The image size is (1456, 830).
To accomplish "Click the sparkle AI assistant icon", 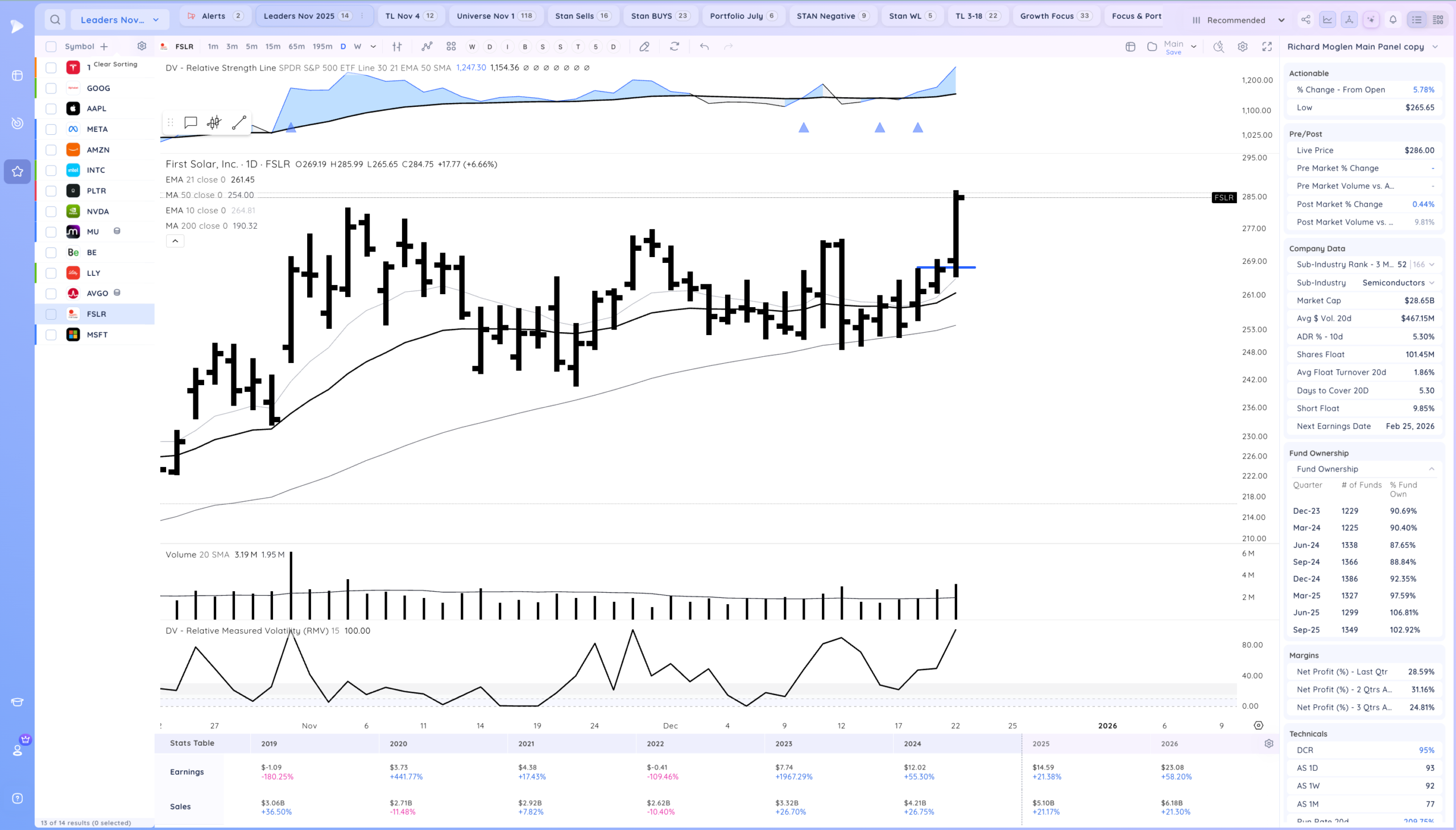I will tap(1371, 20).
